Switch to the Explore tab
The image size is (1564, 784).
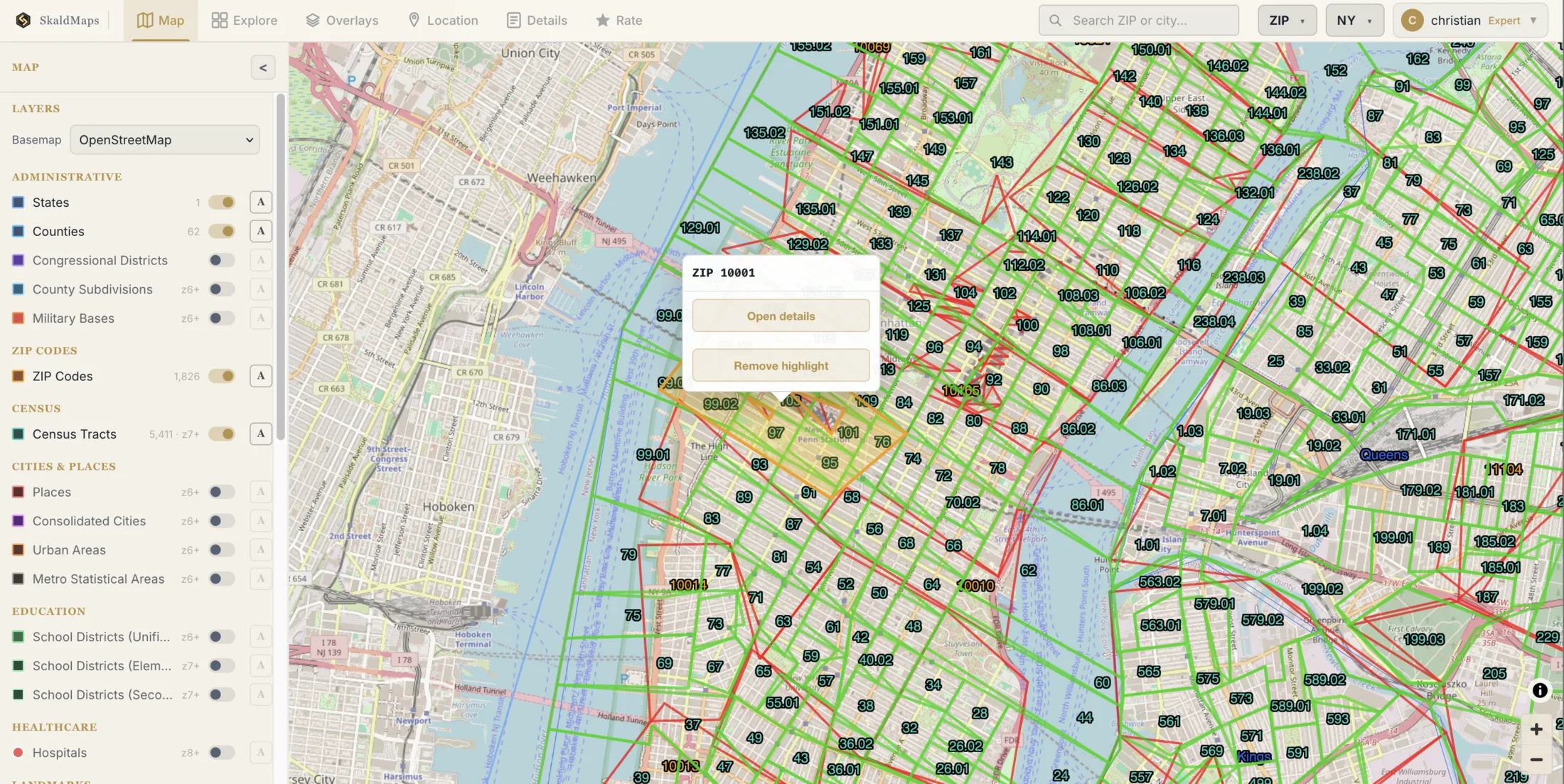[x=245, y=21]
